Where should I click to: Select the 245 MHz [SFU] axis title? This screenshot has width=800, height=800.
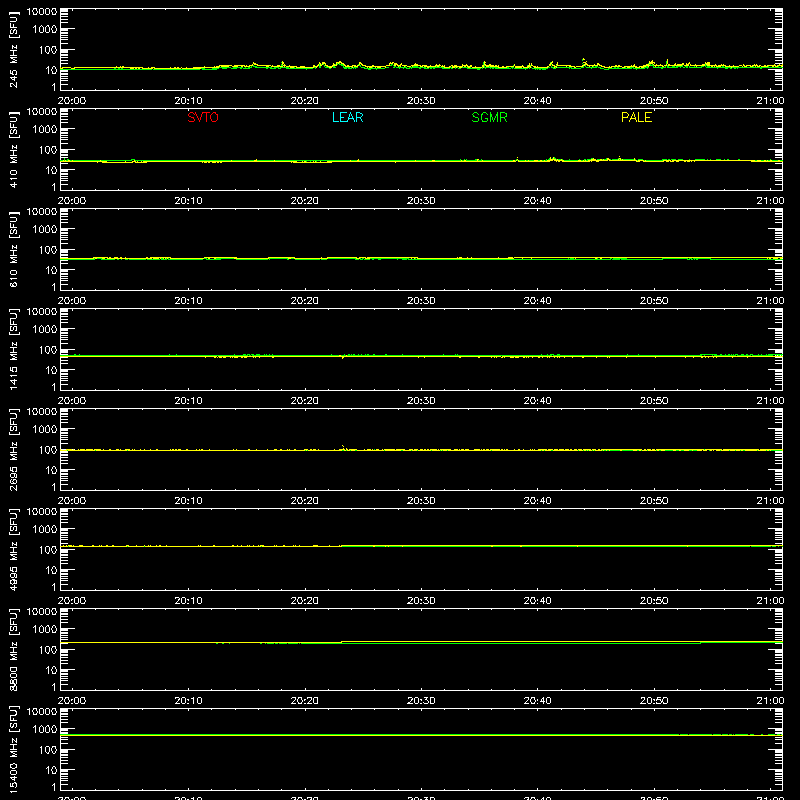[x=13, y=49]
